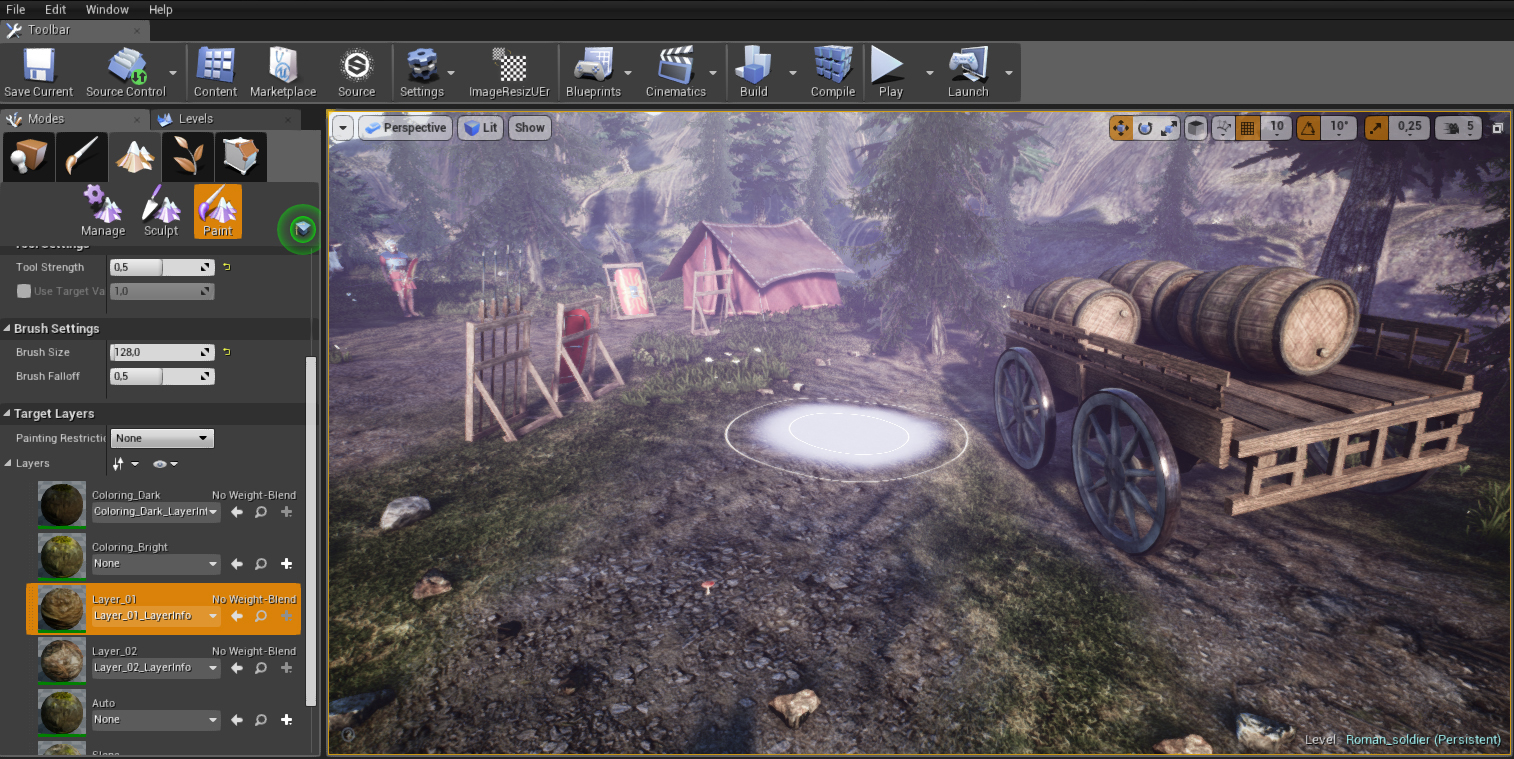Click the ImageResizUEr toolbar icon
The image size is (1514, 759).
pyautogui.click(x=510, y=72)
